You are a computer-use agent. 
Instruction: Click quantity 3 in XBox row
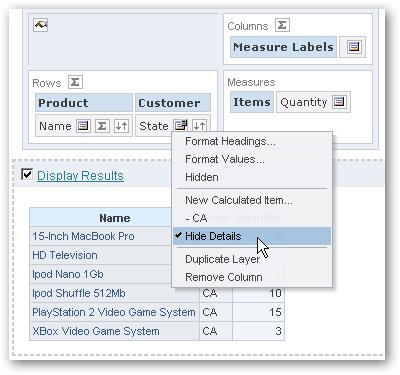278,331
